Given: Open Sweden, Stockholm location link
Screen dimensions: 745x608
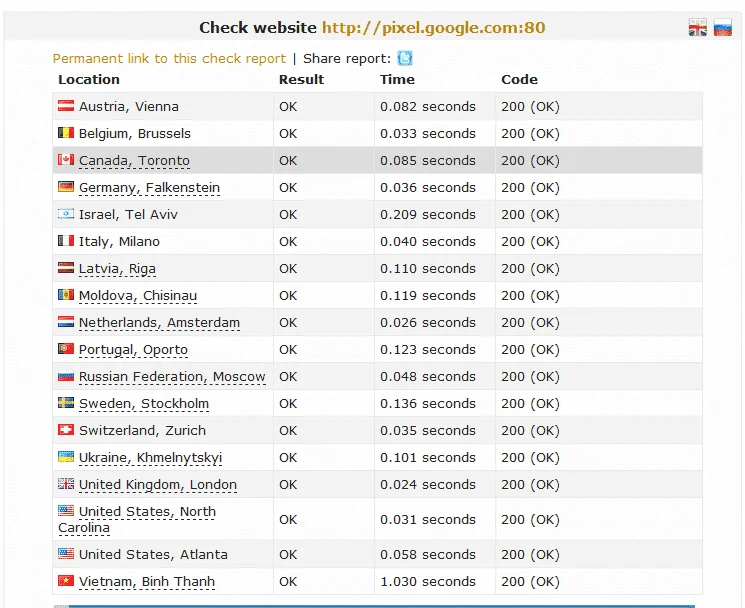Looking at the screenshot, I should [x=143, y=404].
